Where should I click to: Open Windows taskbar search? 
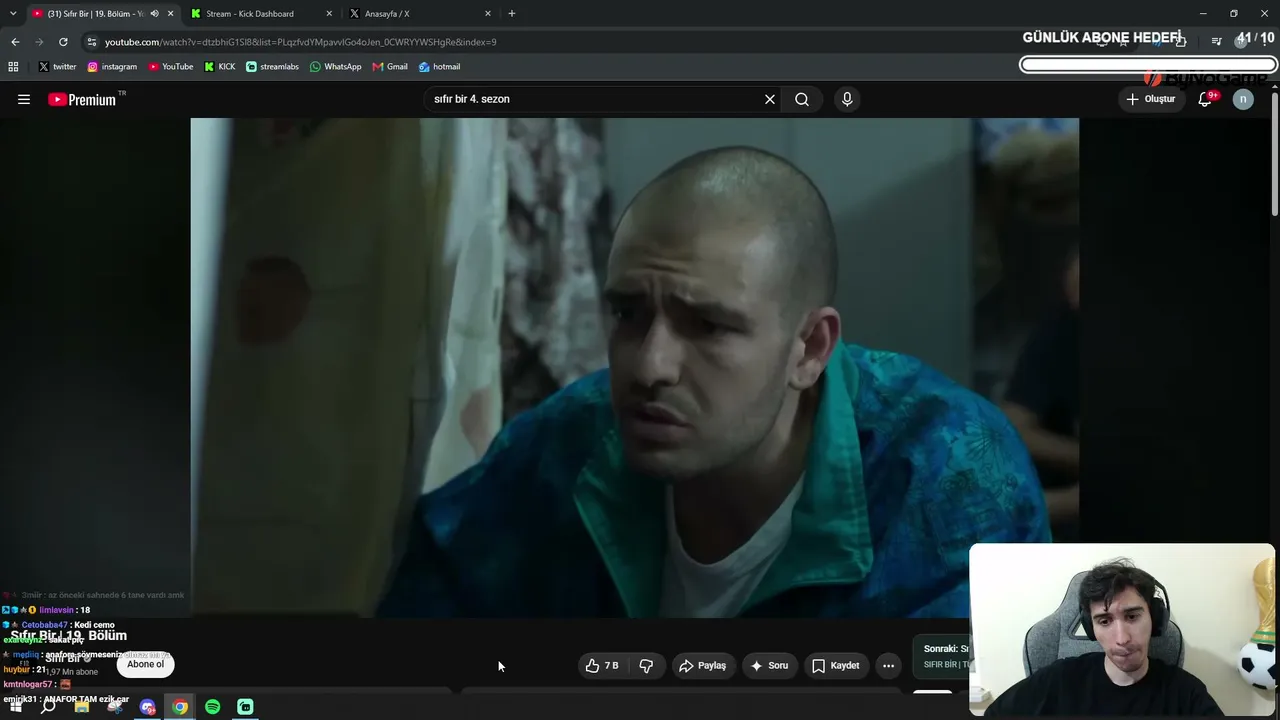click(x=48, y=707)
